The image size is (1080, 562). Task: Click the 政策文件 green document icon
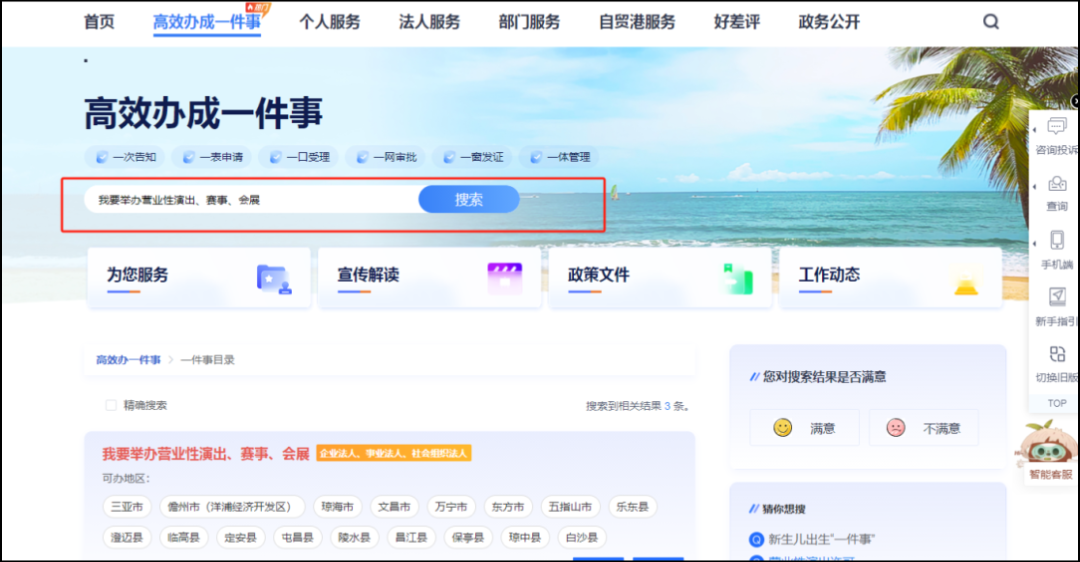[x=737, y=278]
